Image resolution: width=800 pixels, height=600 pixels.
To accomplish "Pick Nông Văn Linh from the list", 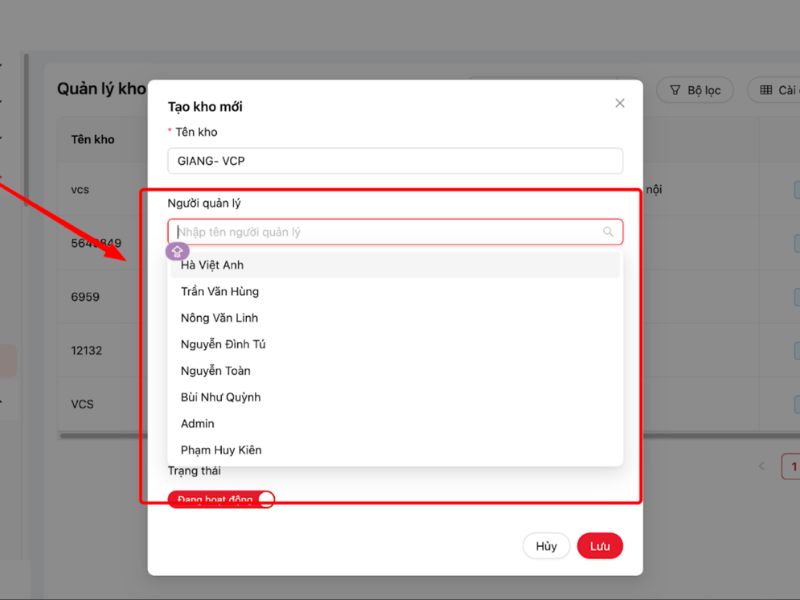I will (x=220, y=318).
